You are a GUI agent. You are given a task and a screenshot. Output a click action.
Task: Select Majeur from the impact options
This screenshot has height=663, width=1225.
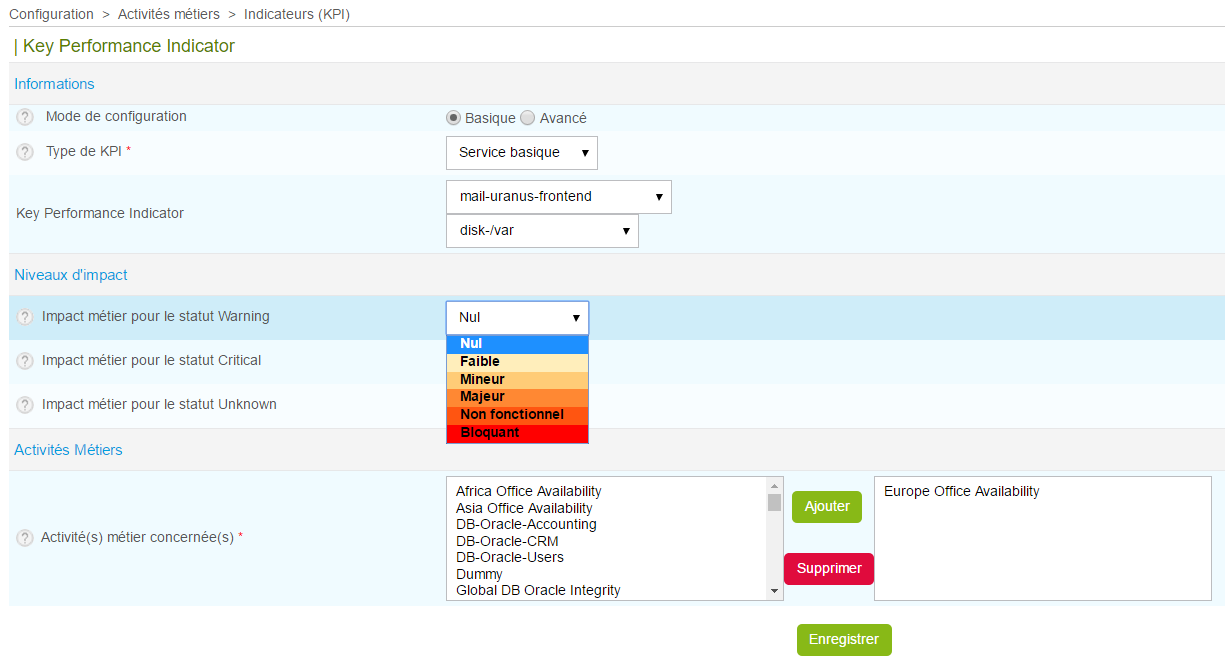coord(517,397)
